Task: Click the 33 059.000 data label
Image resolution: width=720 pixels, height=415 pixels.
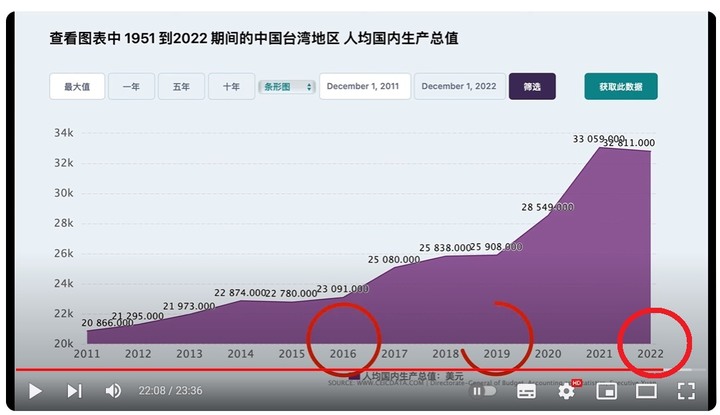Action: (598, 139)
